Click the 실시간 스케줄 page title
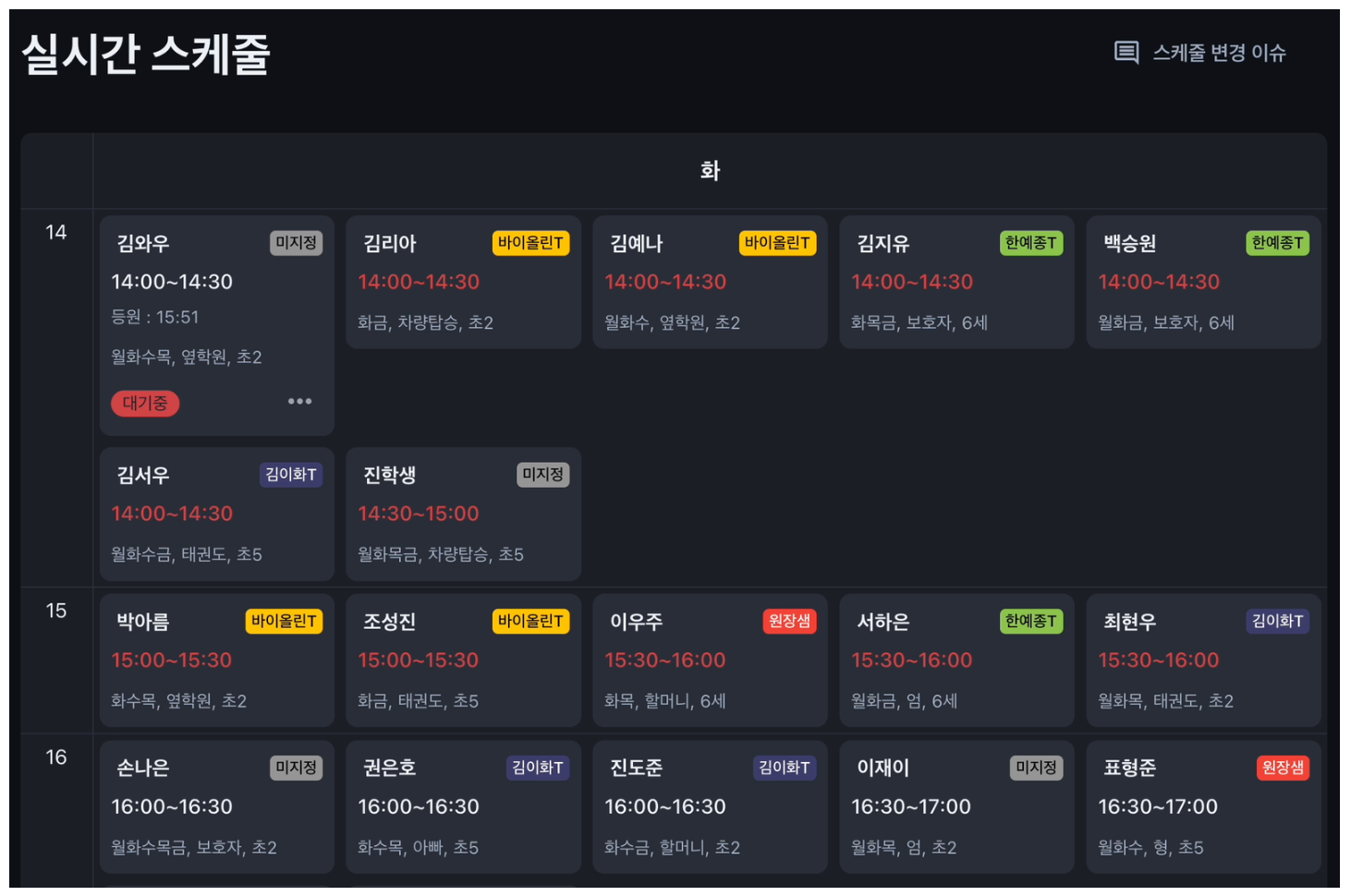Image resolution: width=1351 pixels, height=896 pixels. tap(146, 54)
